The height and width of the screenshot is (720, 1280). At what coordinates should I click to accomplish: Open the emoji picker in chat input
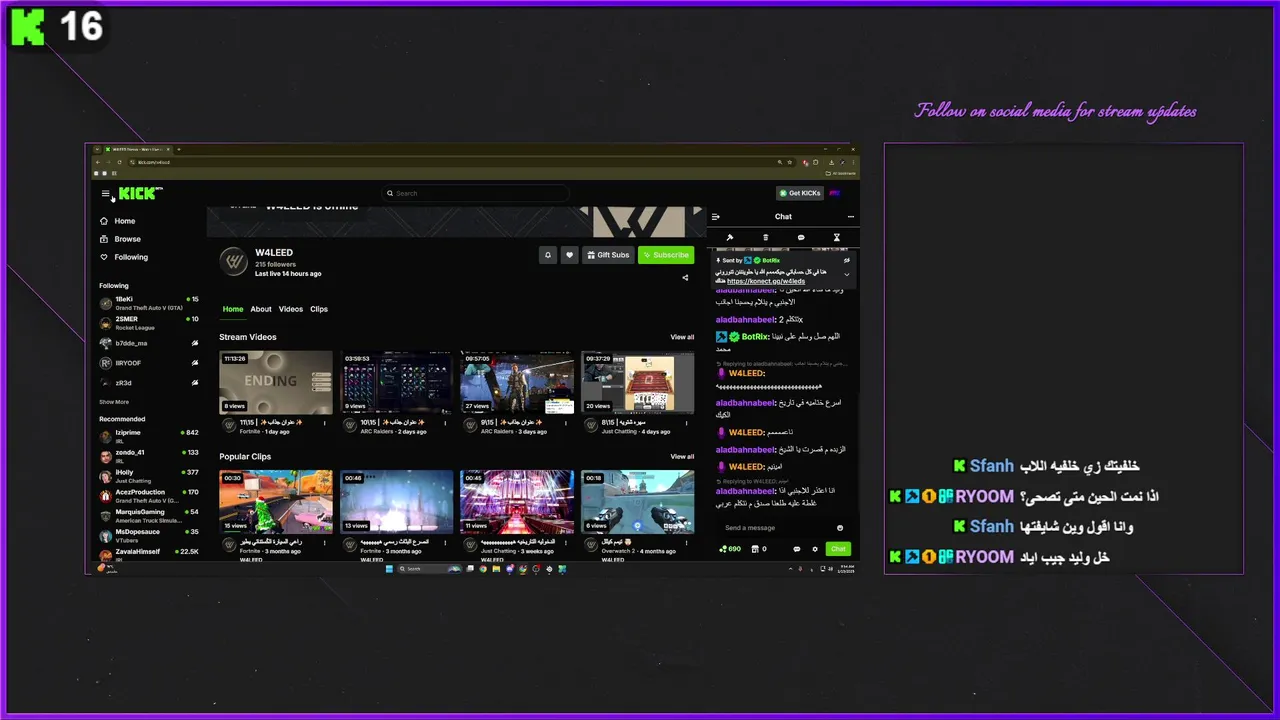[840, 528]
